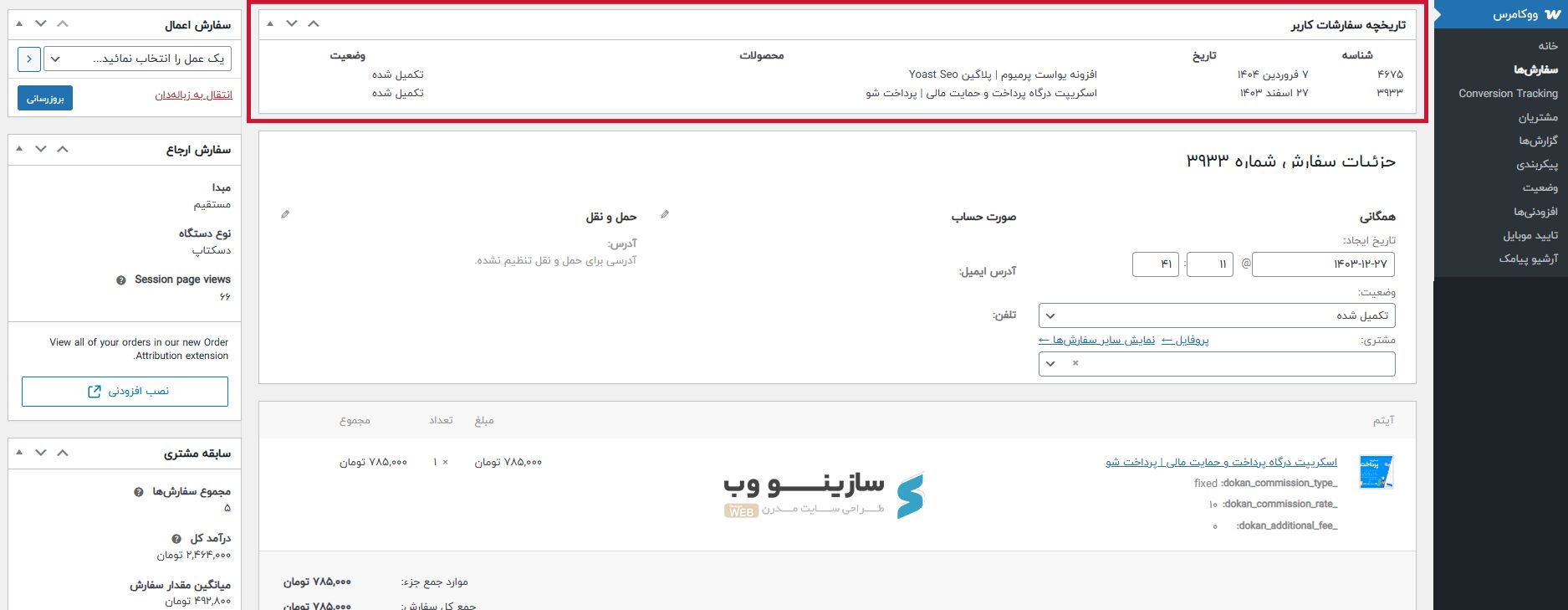Toggle the سفارش ارجاع panel with triangle

tap(19, 149)
